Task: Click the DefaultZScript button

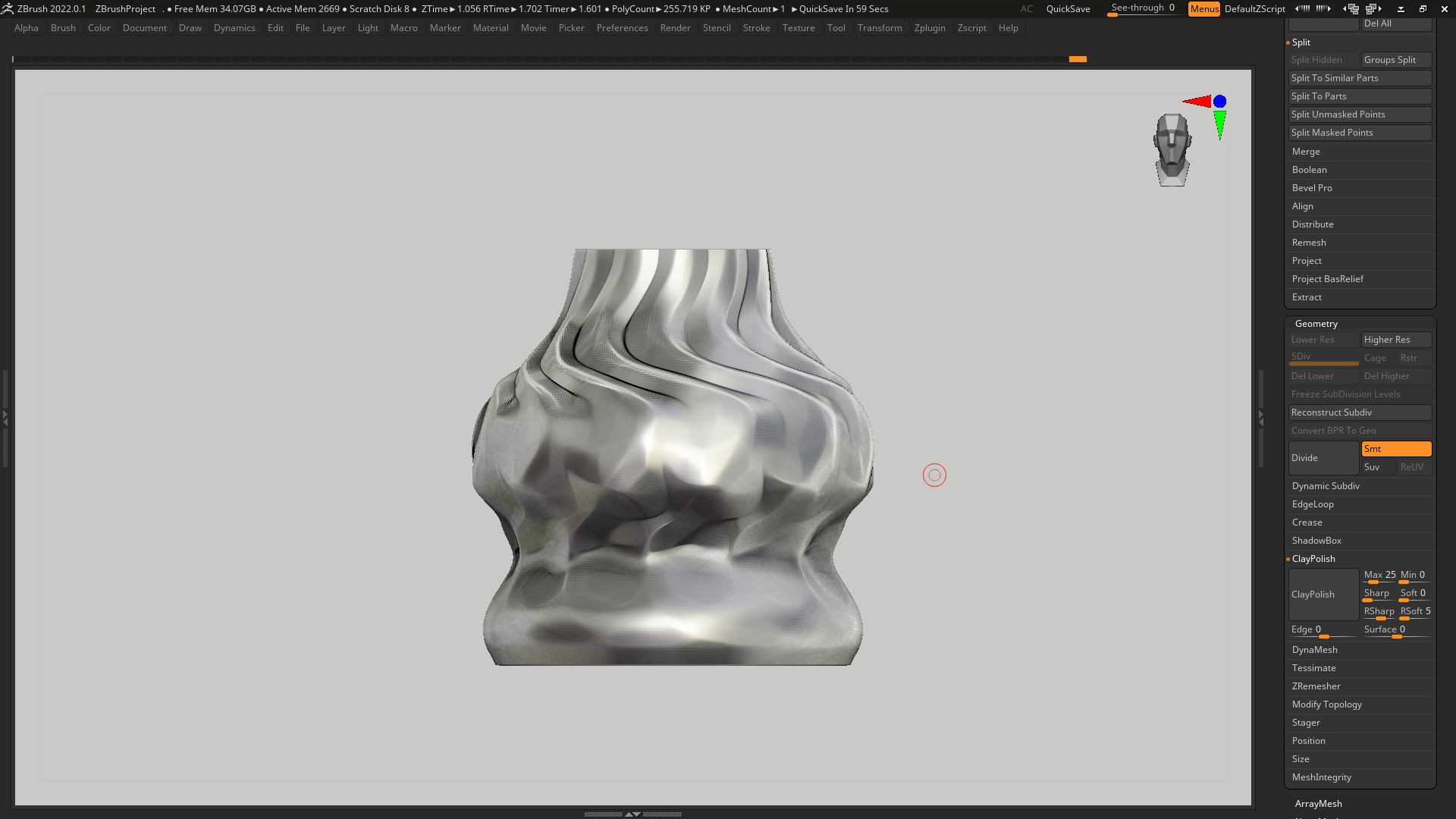Action: (x=1254, y=9)
